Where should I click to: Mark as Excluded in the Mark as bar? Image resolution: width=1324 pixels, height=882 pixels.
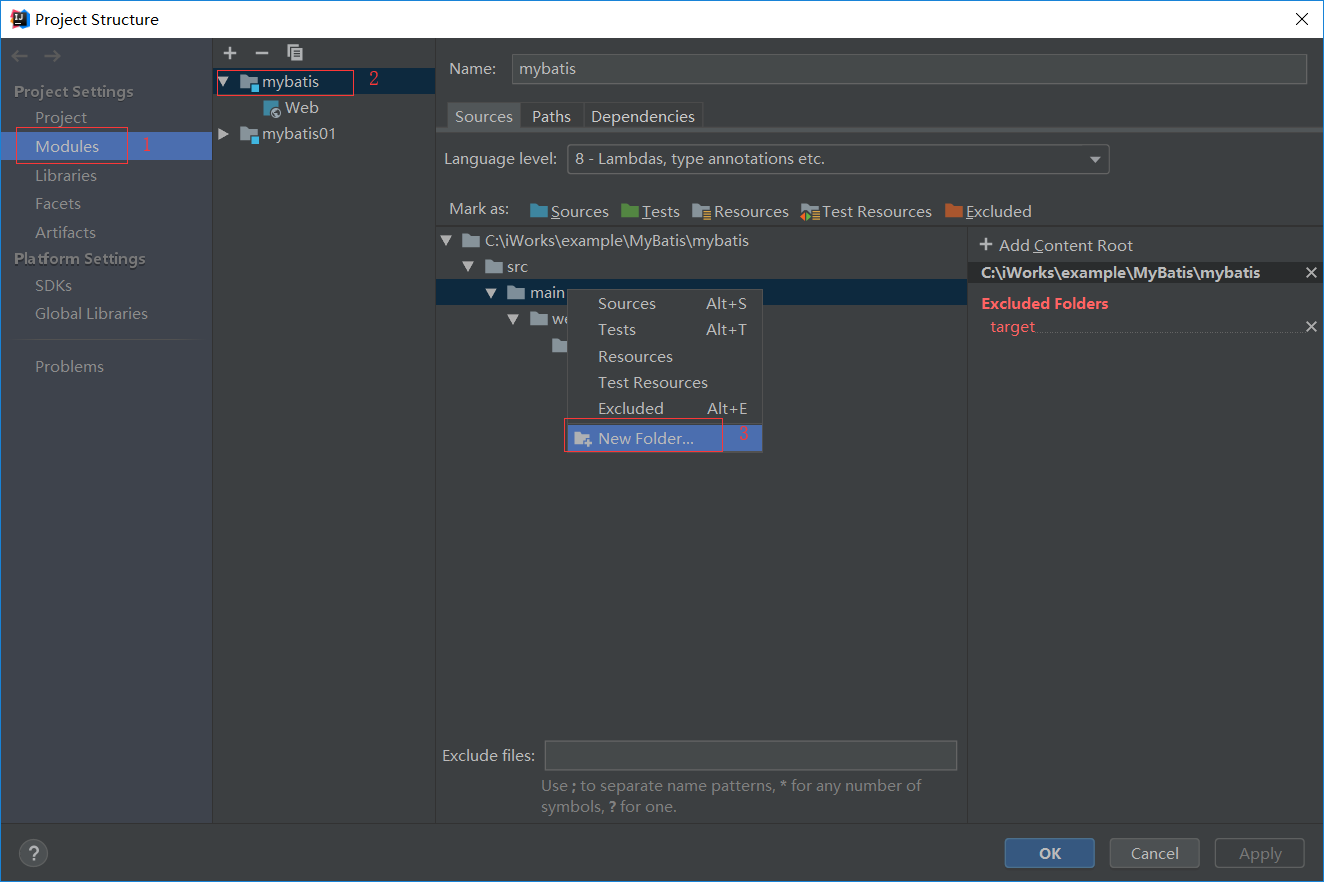pyautogui.click(x=988, y=211)
